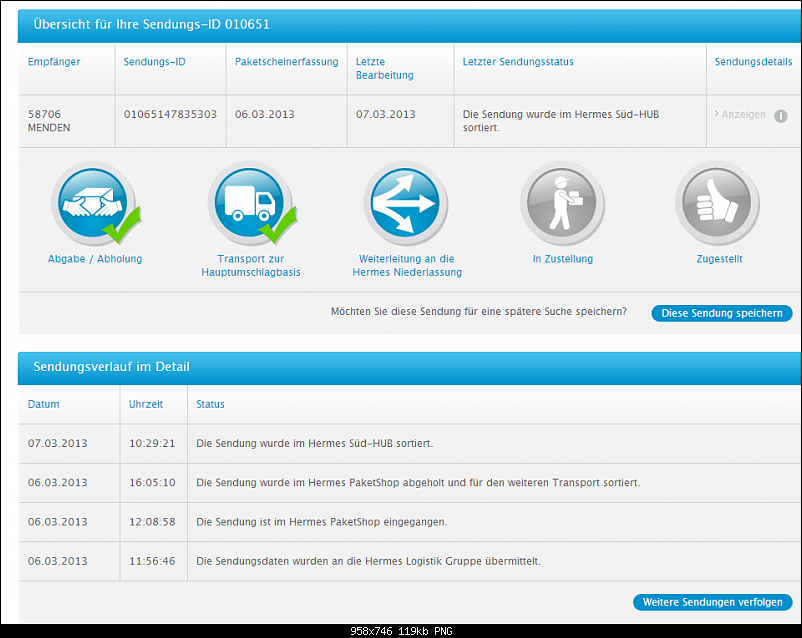Click the time 11:56:46 in history
Screen dimensions: 802x638
tap(152, 561)
